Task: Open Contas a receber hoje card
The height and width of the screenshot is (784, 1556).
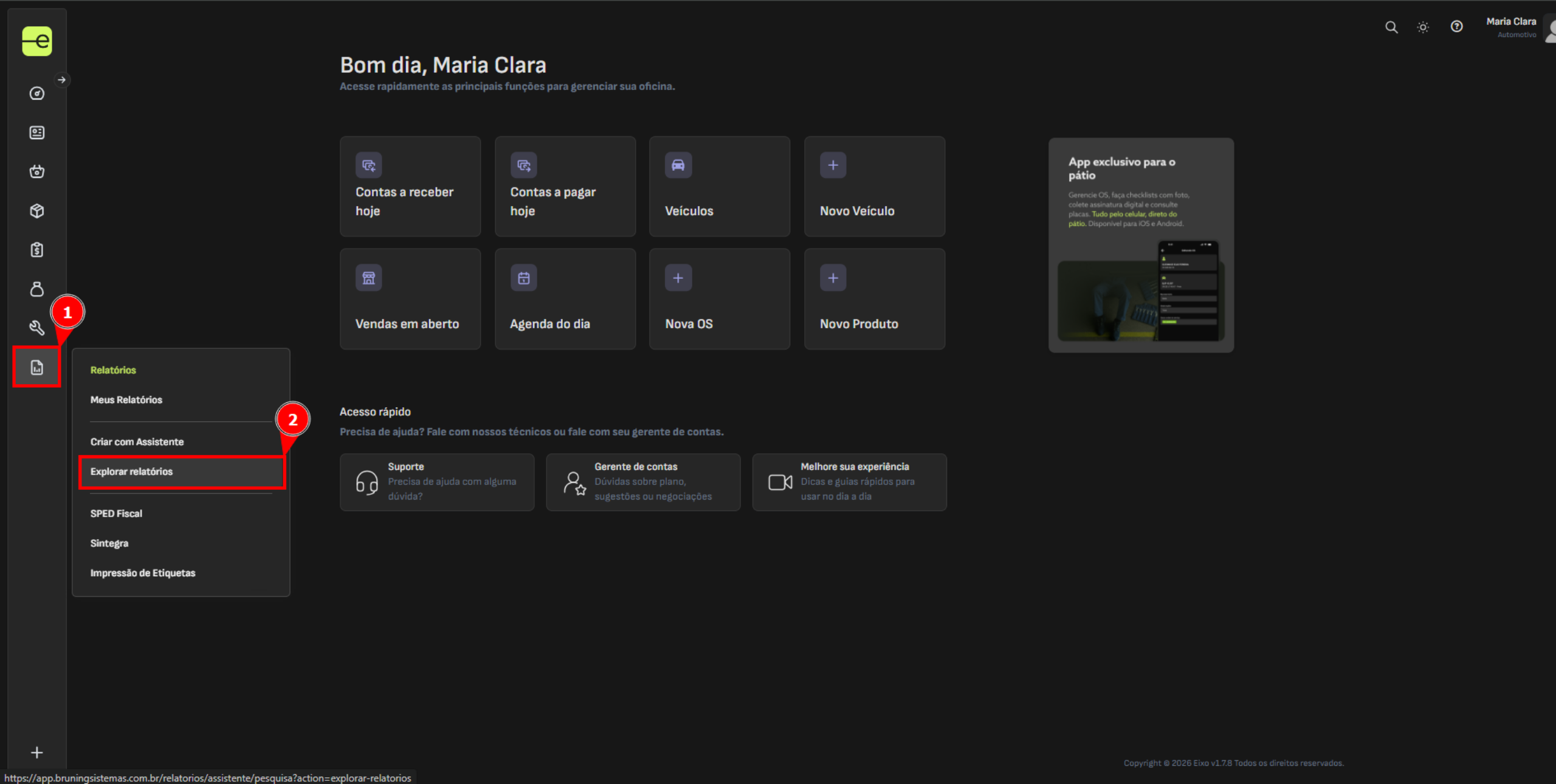Action: point(410,186)
